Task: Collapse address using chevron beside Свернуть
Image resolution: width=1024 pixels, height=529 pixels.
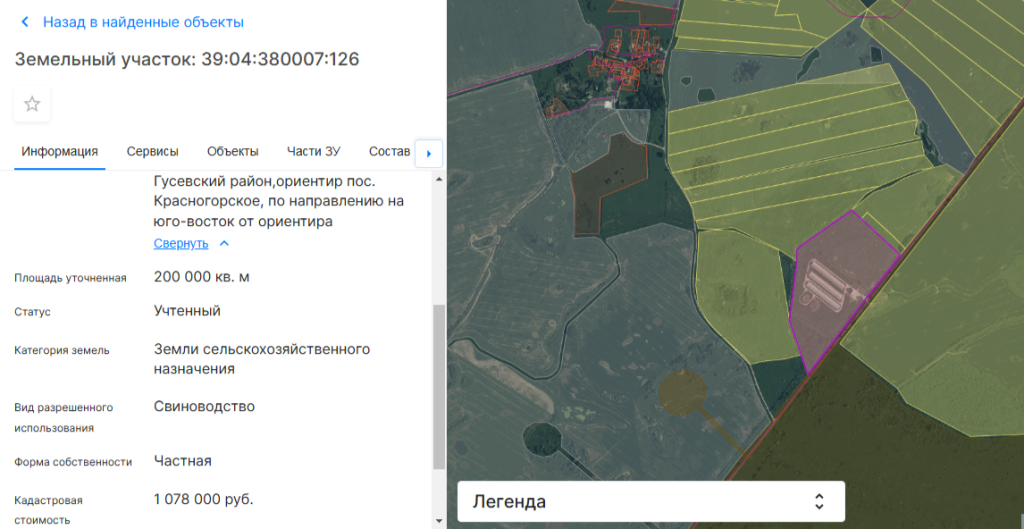Action: click(x=224, y=243)
